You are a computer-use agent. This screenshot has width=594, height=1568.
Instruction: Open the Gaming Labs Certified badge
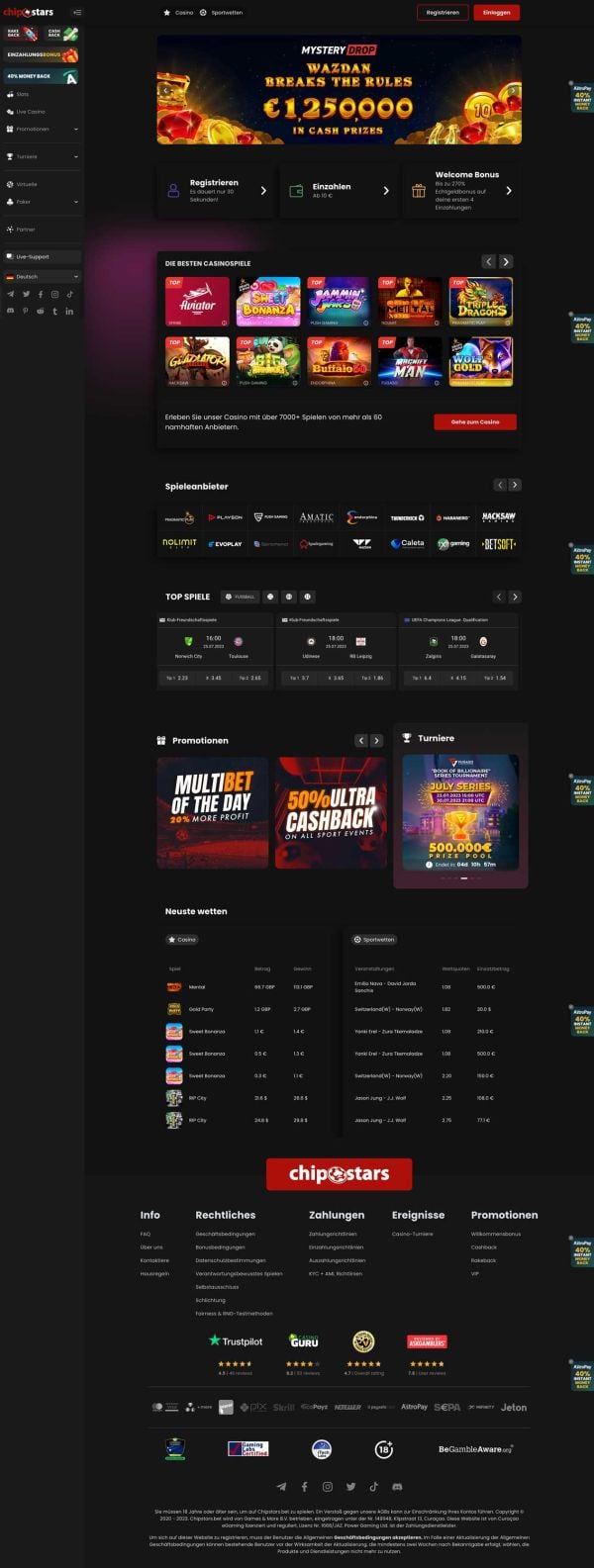pyautogui.click(x=247, y=1449)
